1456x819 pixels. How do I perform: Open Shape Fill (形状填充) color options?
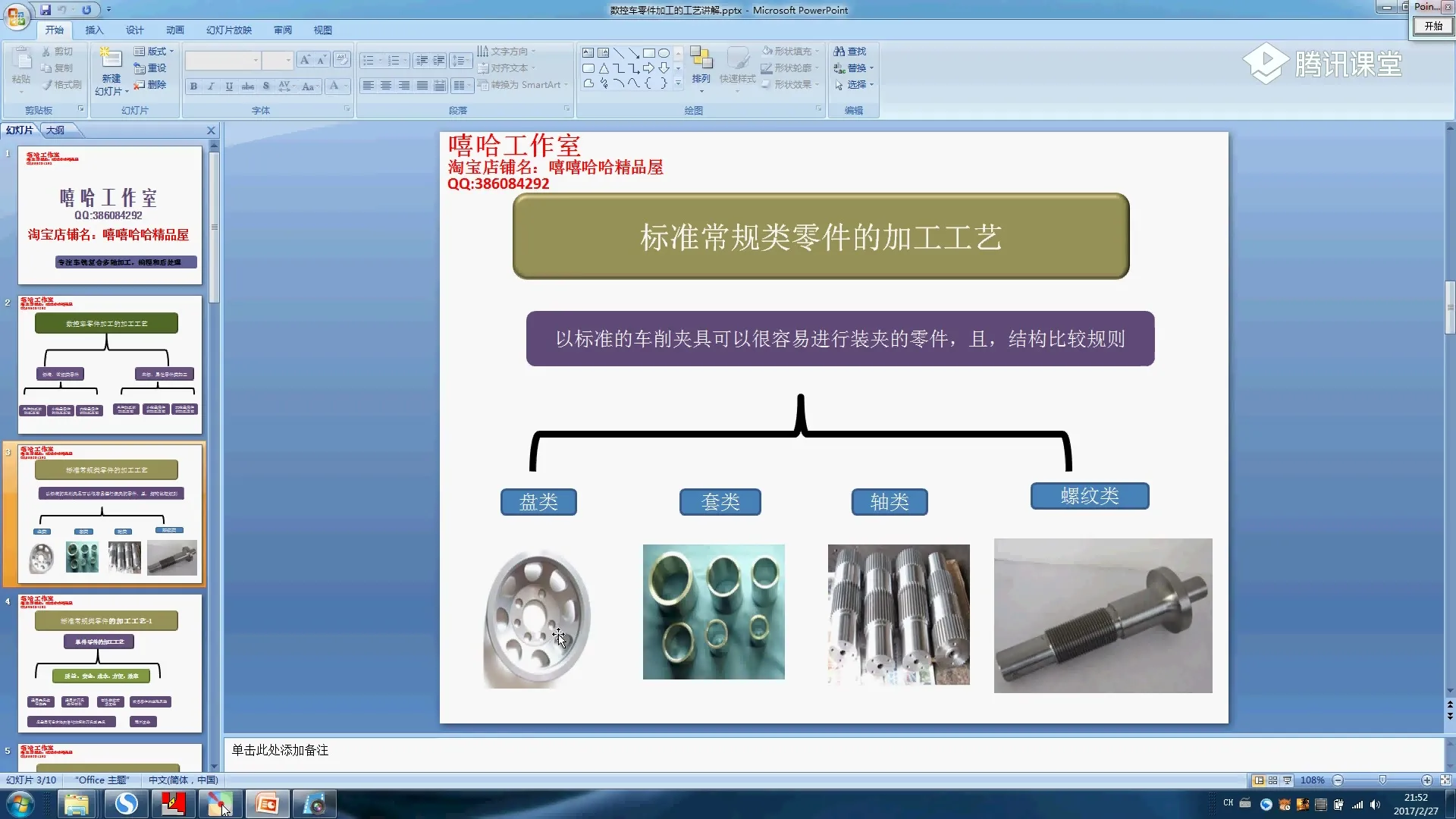click(x=791, y=51)
